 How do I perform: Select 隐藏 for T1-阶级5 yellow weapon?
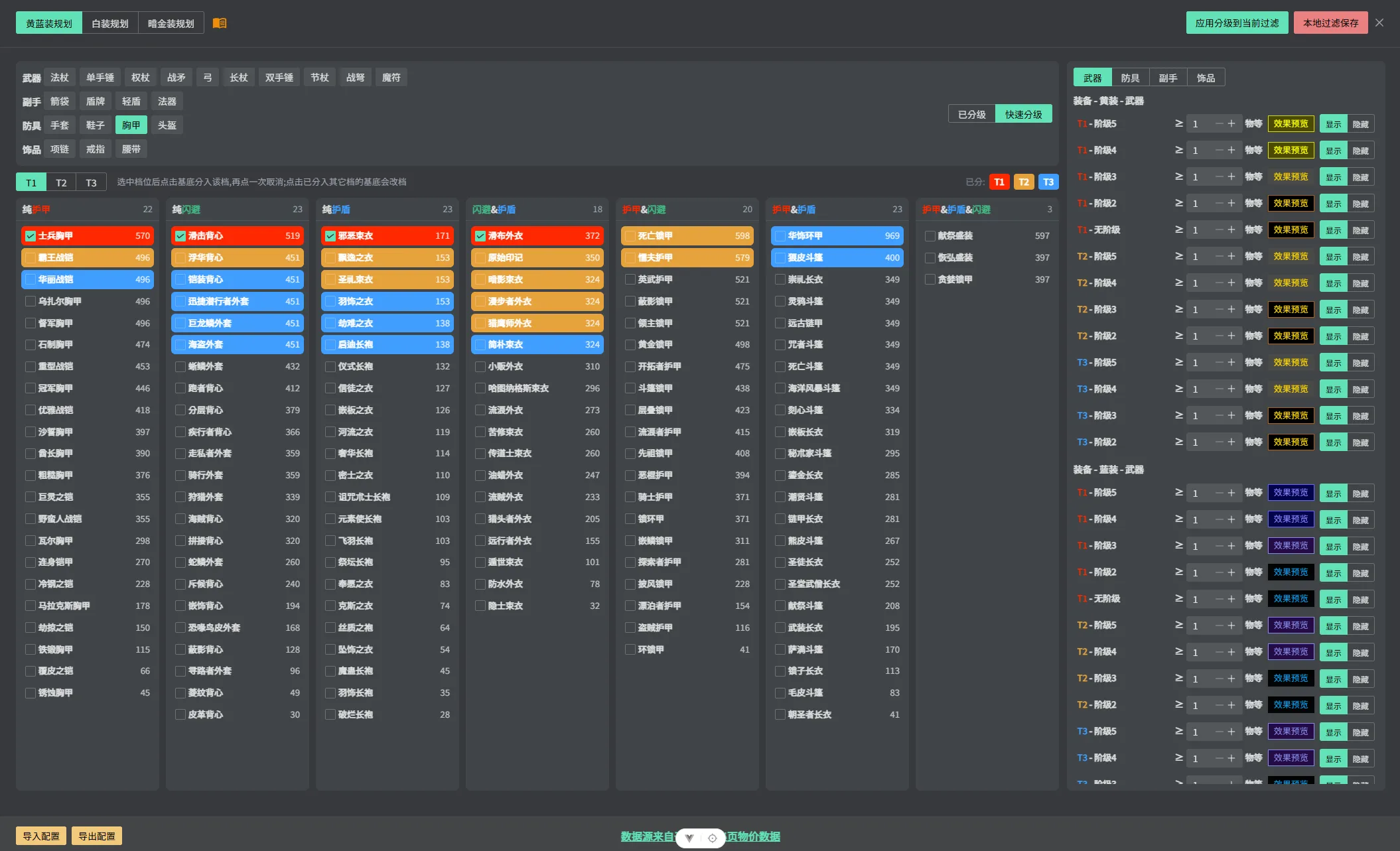click(1361, 124)
